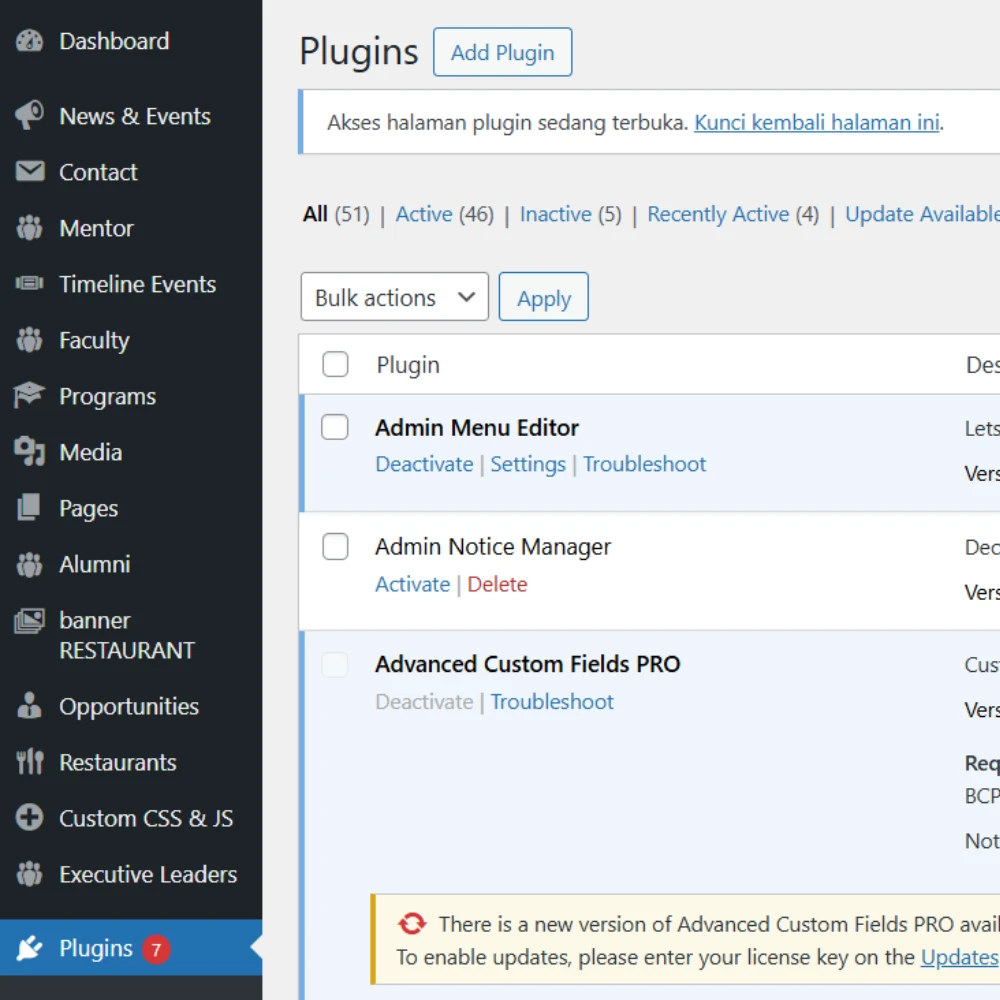Click the Restaurants fork and knife icon

(x=30, y=762)
